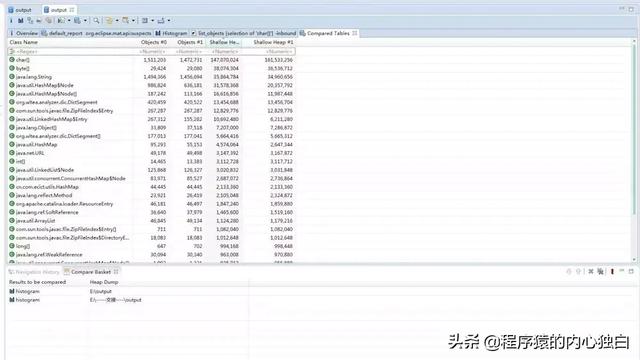Select the byte[] class icon

12,68
